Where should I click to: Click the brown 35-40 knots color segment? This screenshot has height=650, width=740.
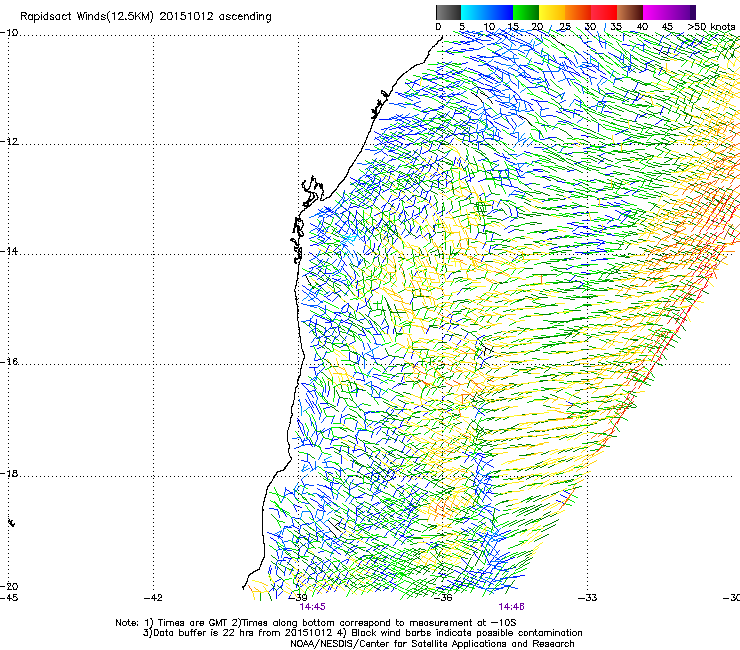(x=630, y=12)
